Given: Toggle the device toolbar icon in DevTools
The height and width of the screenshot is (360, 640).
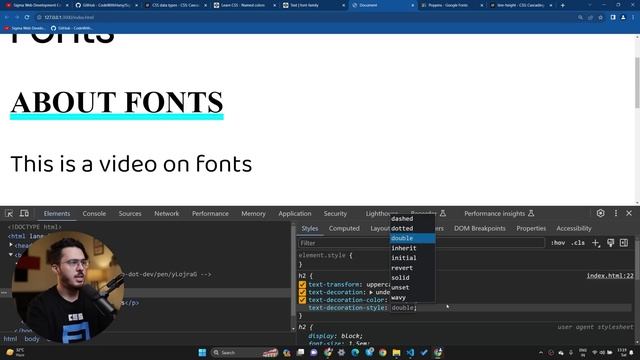Looking at the screenshot, I should coord(24,213).
